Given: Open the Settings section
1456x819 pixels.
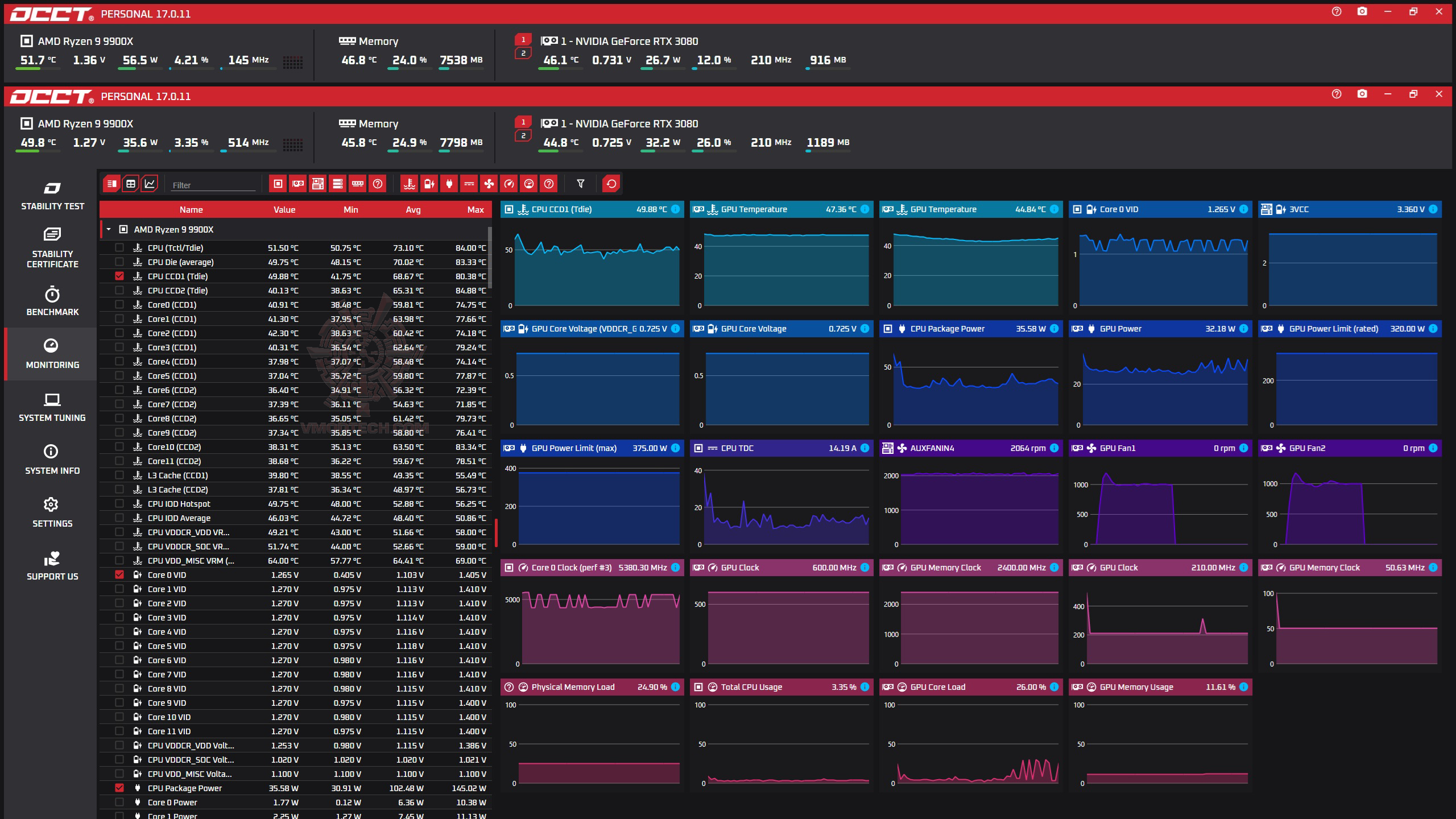Looking at the screenshot, I should 52,514.
